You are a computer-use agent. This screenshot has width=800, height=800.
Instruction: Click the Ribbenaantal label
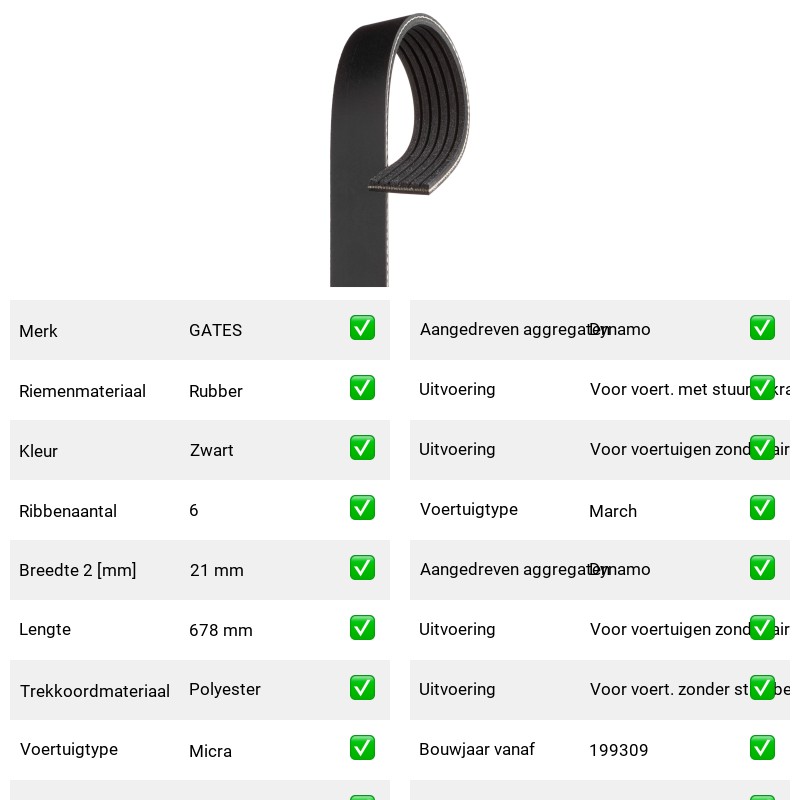point(68,511)
